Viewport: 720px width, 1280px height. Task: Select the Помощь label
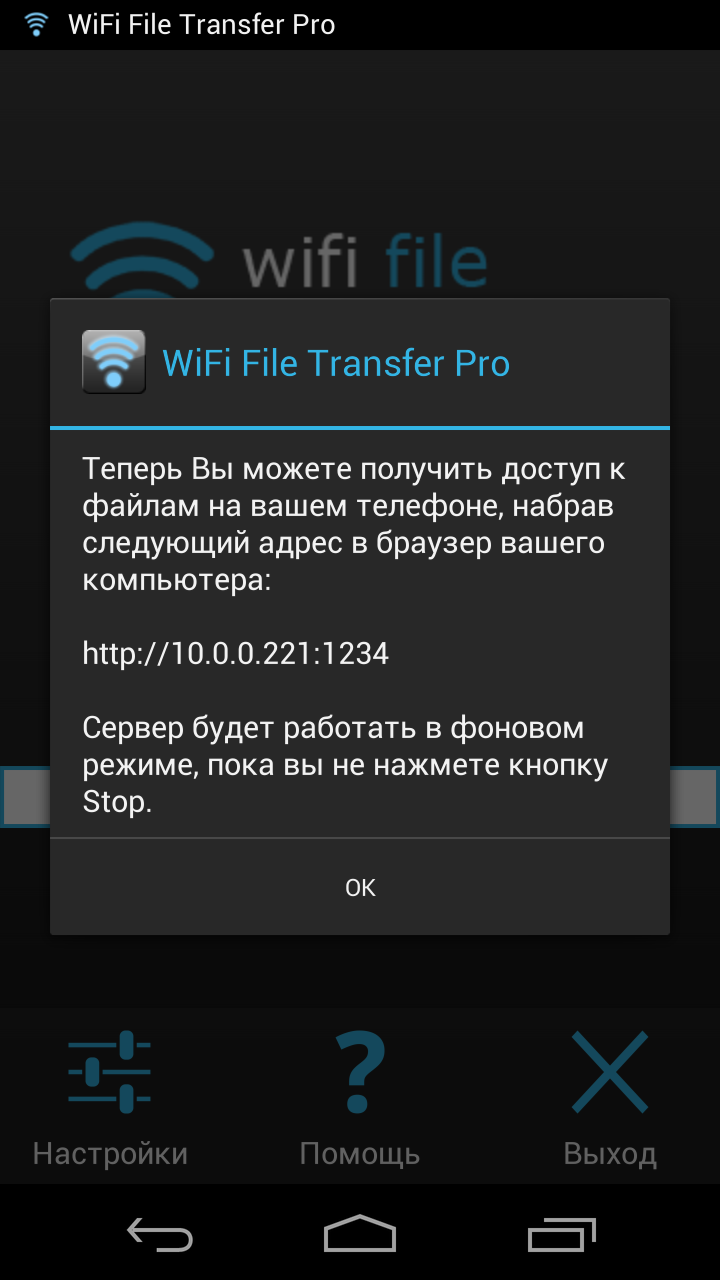(360, 1153)
